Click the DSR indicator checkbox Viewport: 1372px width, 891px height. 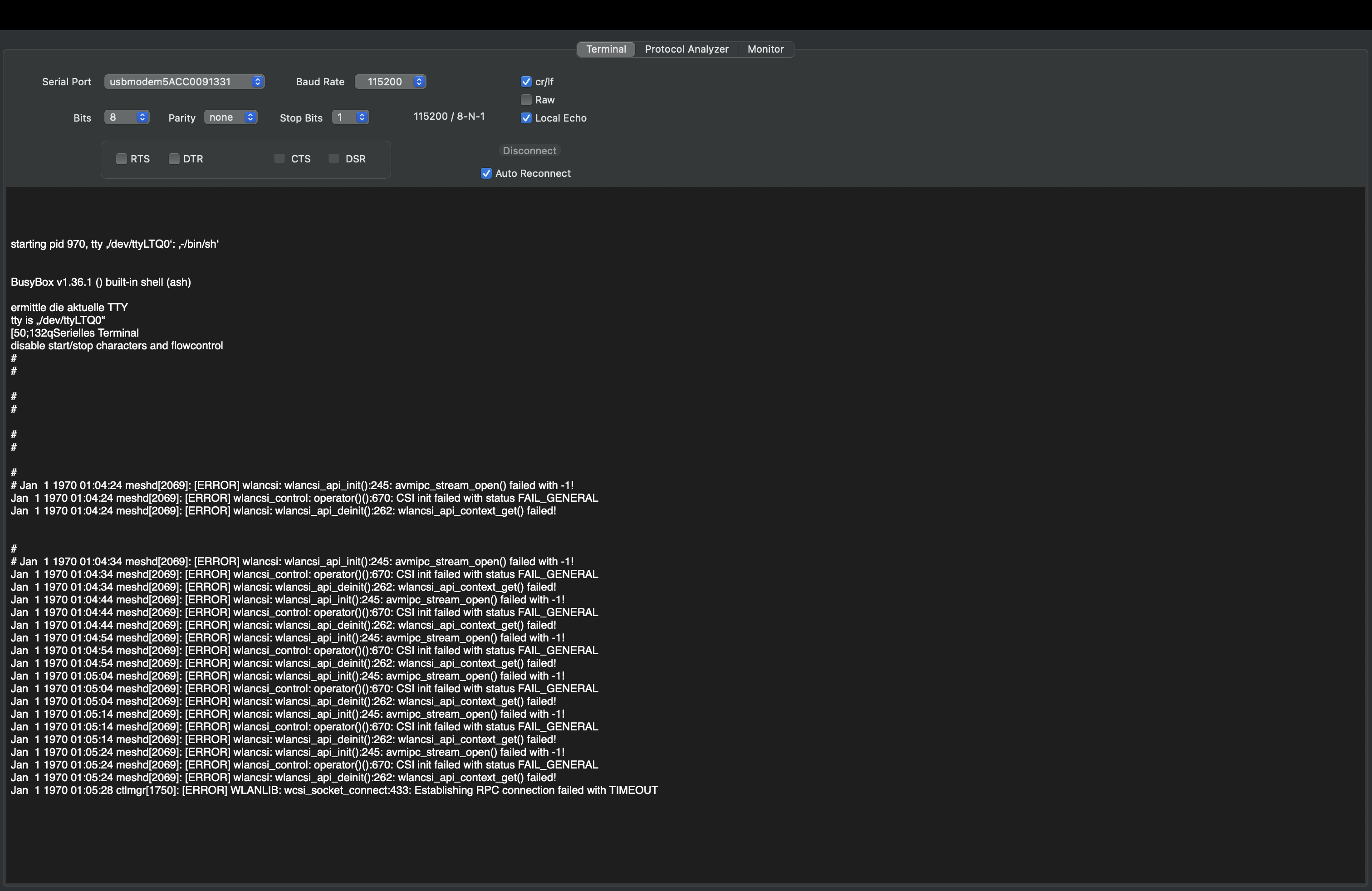click(334, 158)
